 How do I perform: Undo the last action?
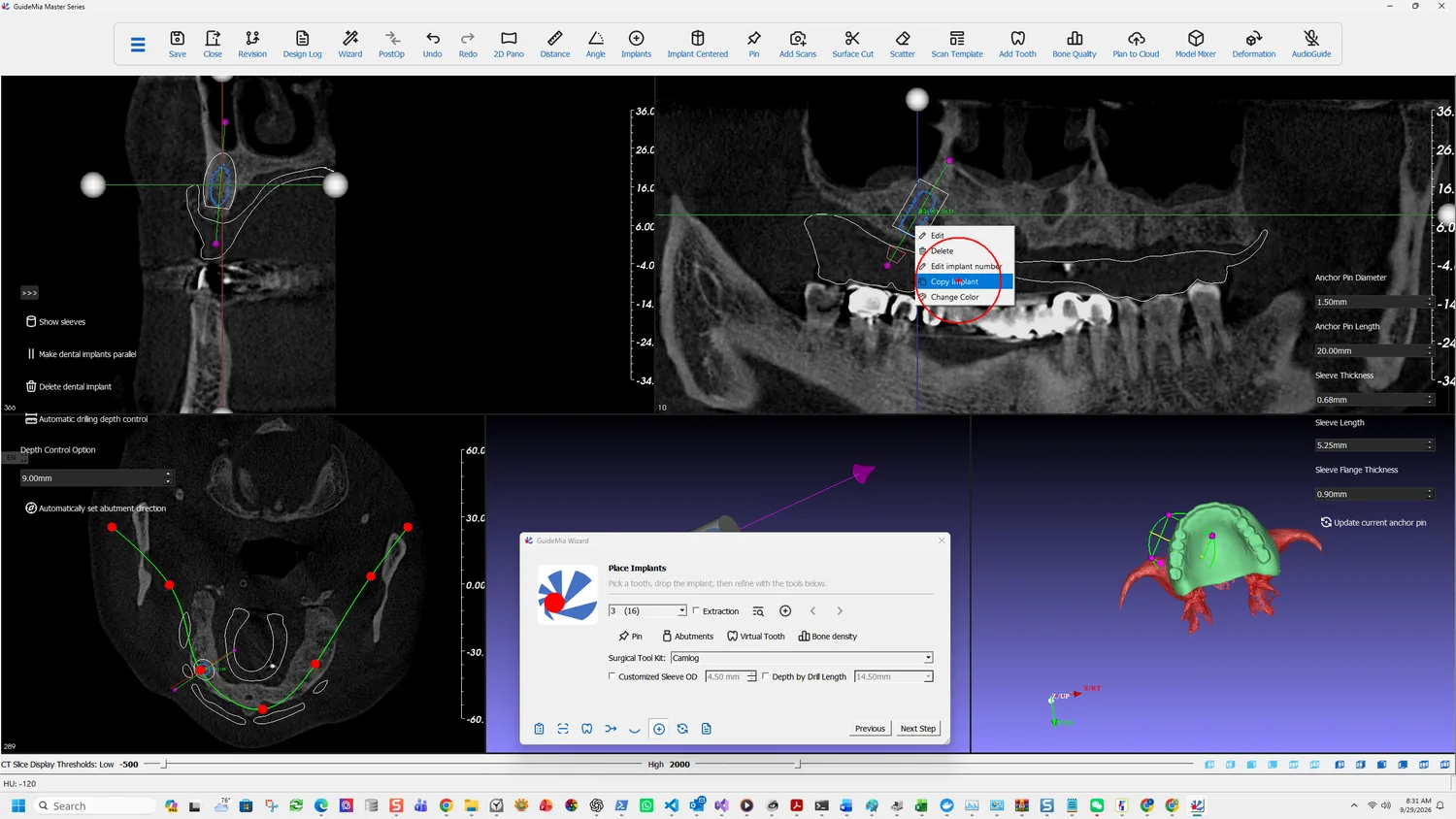[x=433, y=44]
